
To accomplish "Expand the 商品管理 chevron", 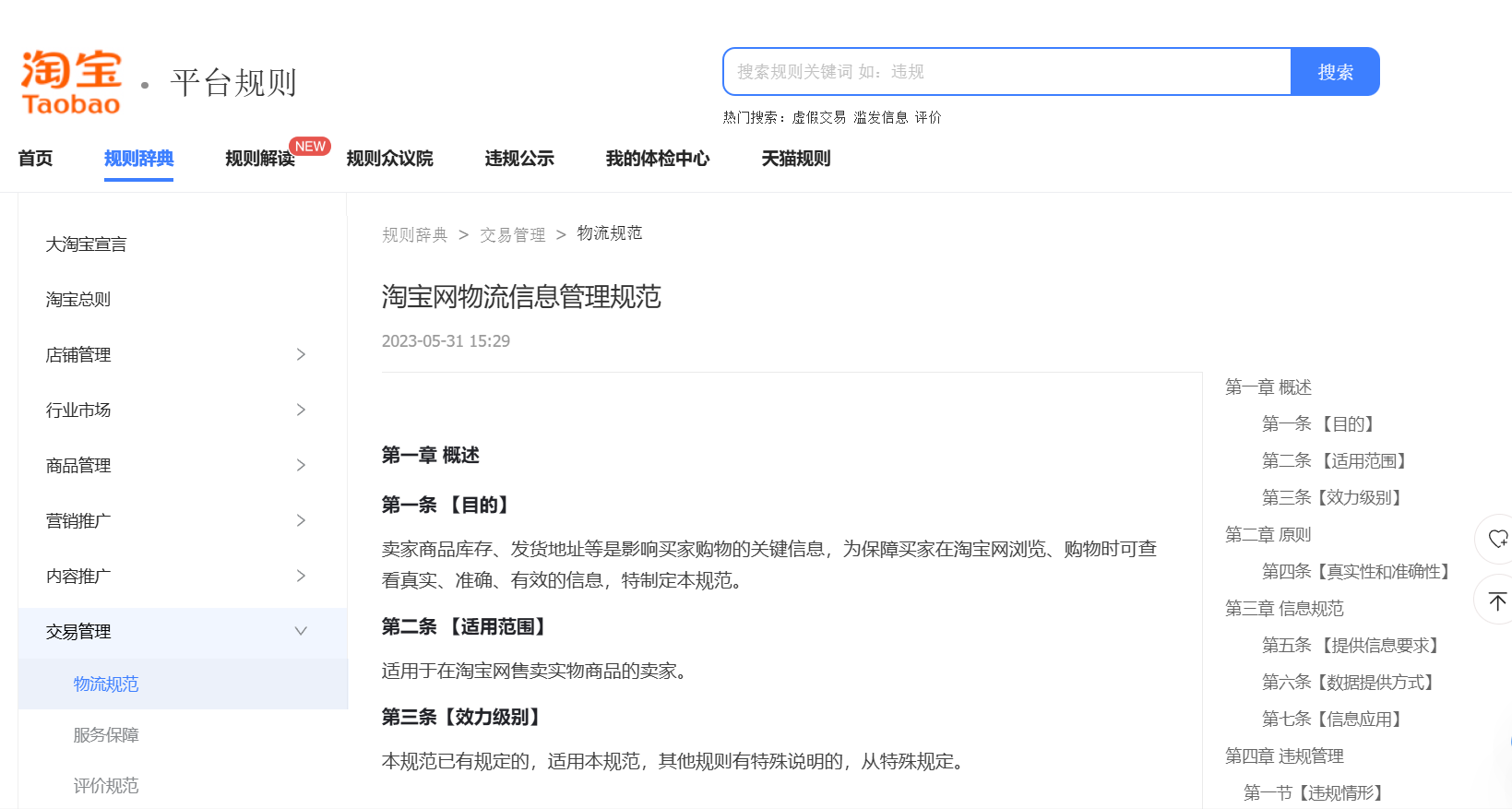I will pos(301,465).
